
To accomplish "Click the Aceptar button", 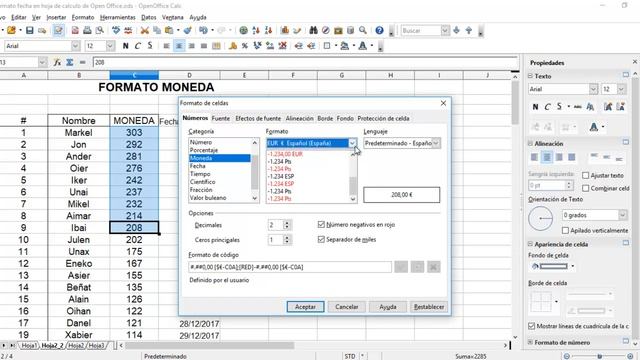I will pyautogui.click(x=305, y=307).
